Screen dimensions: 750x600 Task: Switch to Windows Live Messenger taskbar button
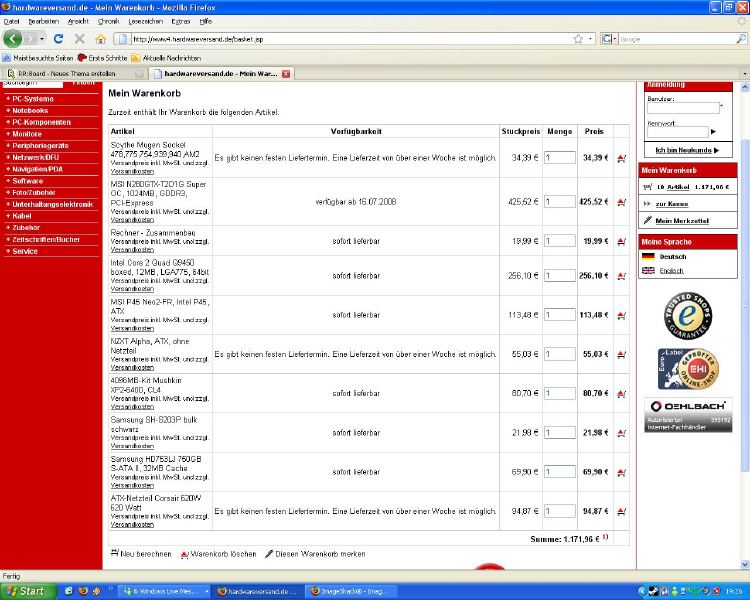pyautogui.click(x=164, y=591)
